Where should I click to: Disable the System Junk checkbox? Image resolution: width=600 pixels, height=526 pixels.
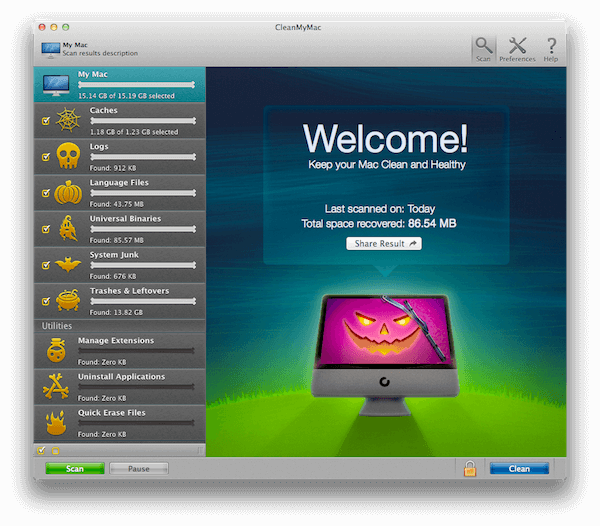(x=46, y=265)
